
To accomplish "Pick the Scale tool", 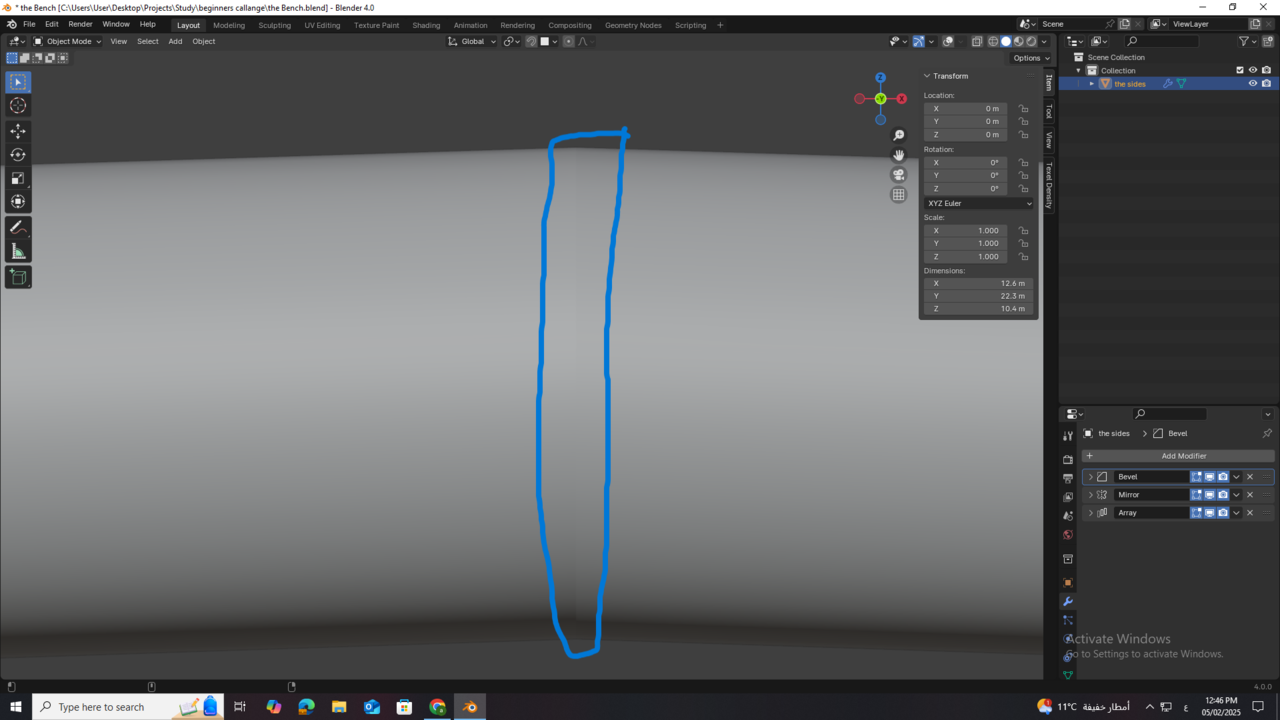I will [x=18, y=177].
